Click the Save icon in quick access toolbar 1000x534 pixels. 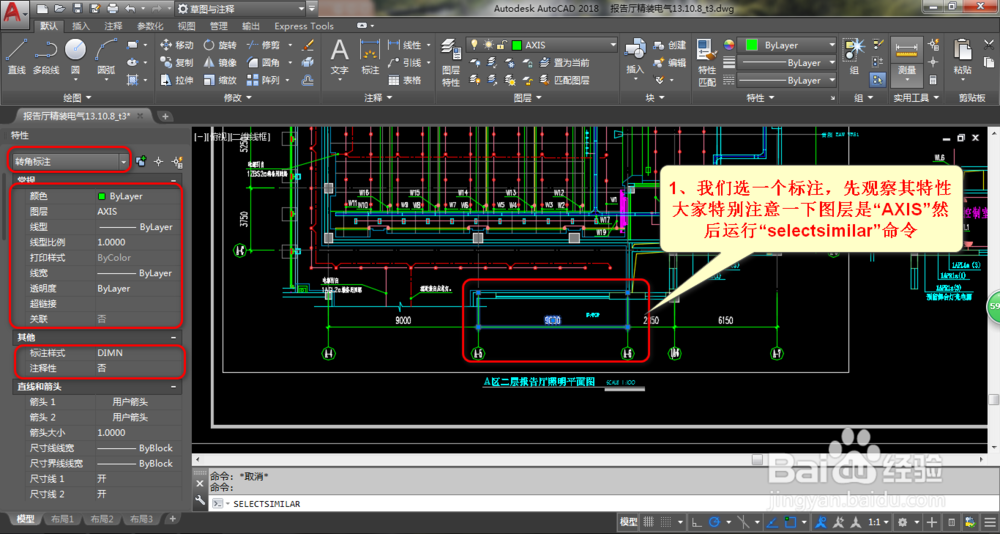(78, 9)
